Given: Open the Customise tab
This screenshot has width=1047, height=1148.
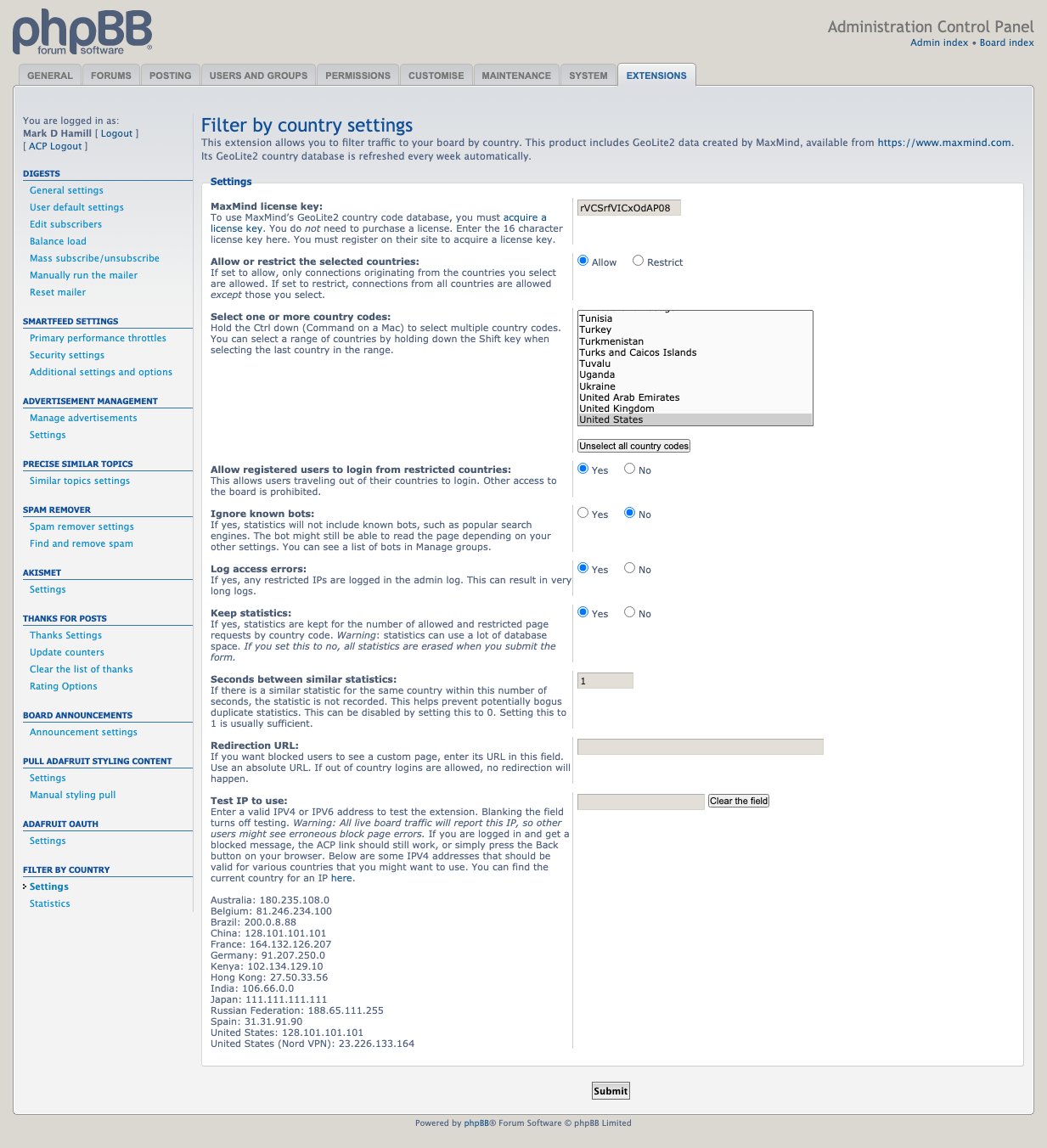Looking at the screenshot, I should (x=436, y=76).
